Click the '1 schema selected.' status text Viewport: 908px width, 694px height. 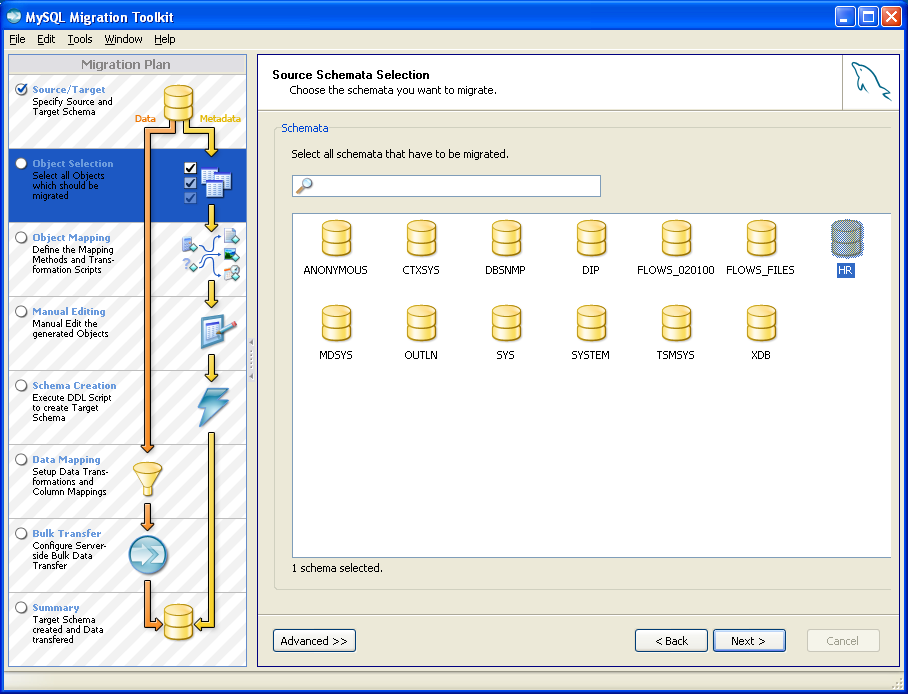[337, 568]
